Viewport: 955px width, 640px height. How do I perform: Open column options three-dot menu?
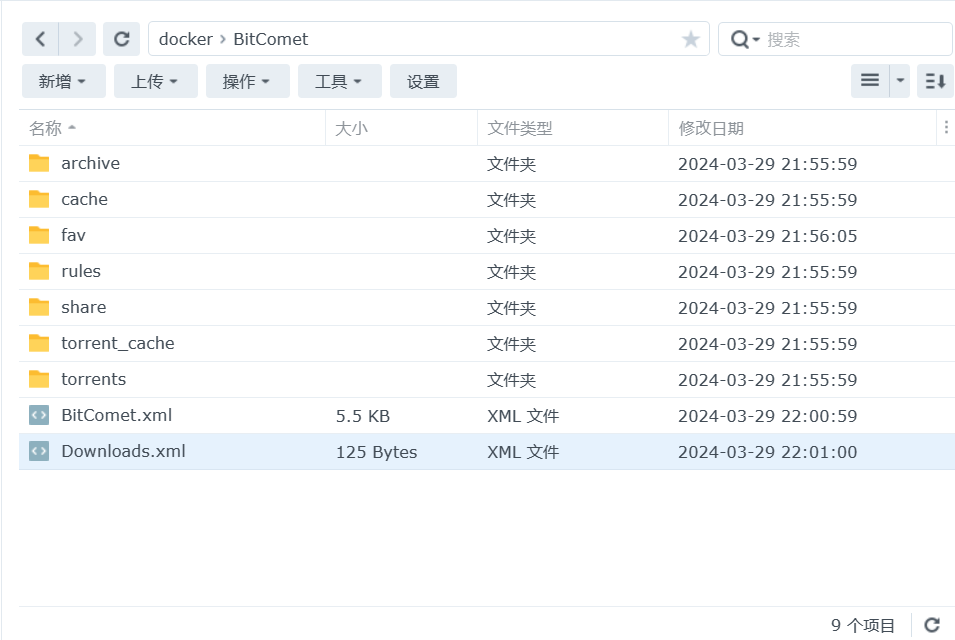tap(946, 127)
